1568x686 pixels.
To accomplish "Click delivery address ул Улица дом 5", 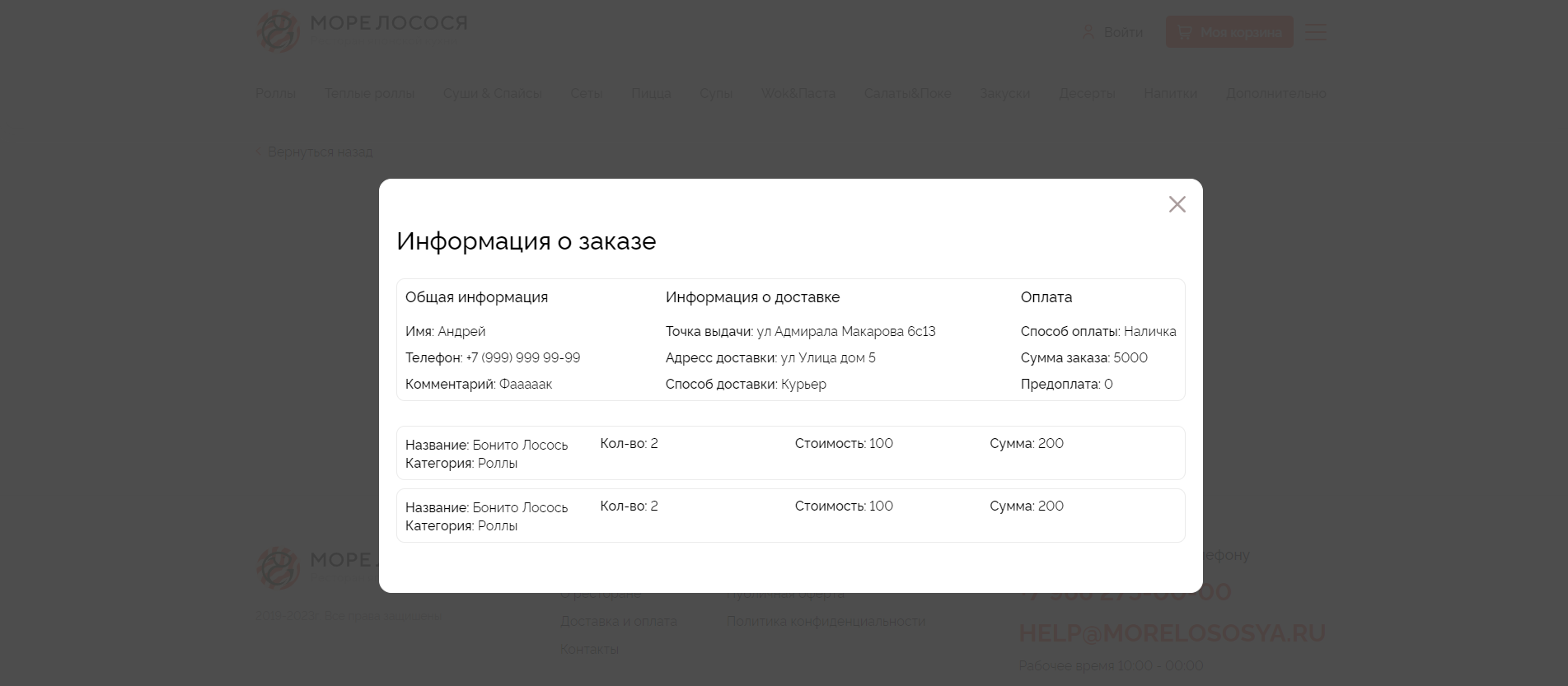I will pyautogui.click(x=828, y=357).
